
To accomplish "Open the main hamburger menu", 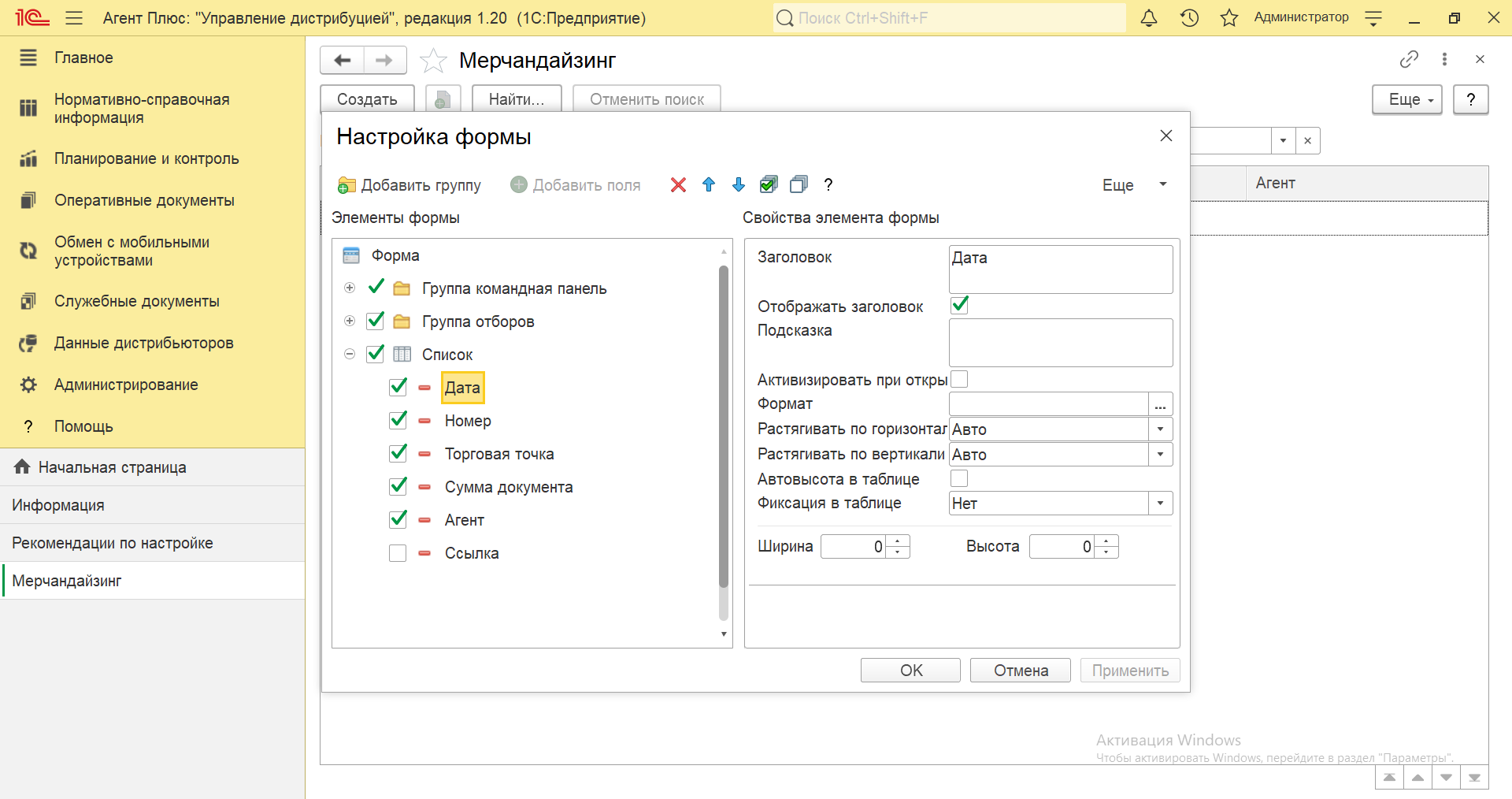I will [74, 17].
